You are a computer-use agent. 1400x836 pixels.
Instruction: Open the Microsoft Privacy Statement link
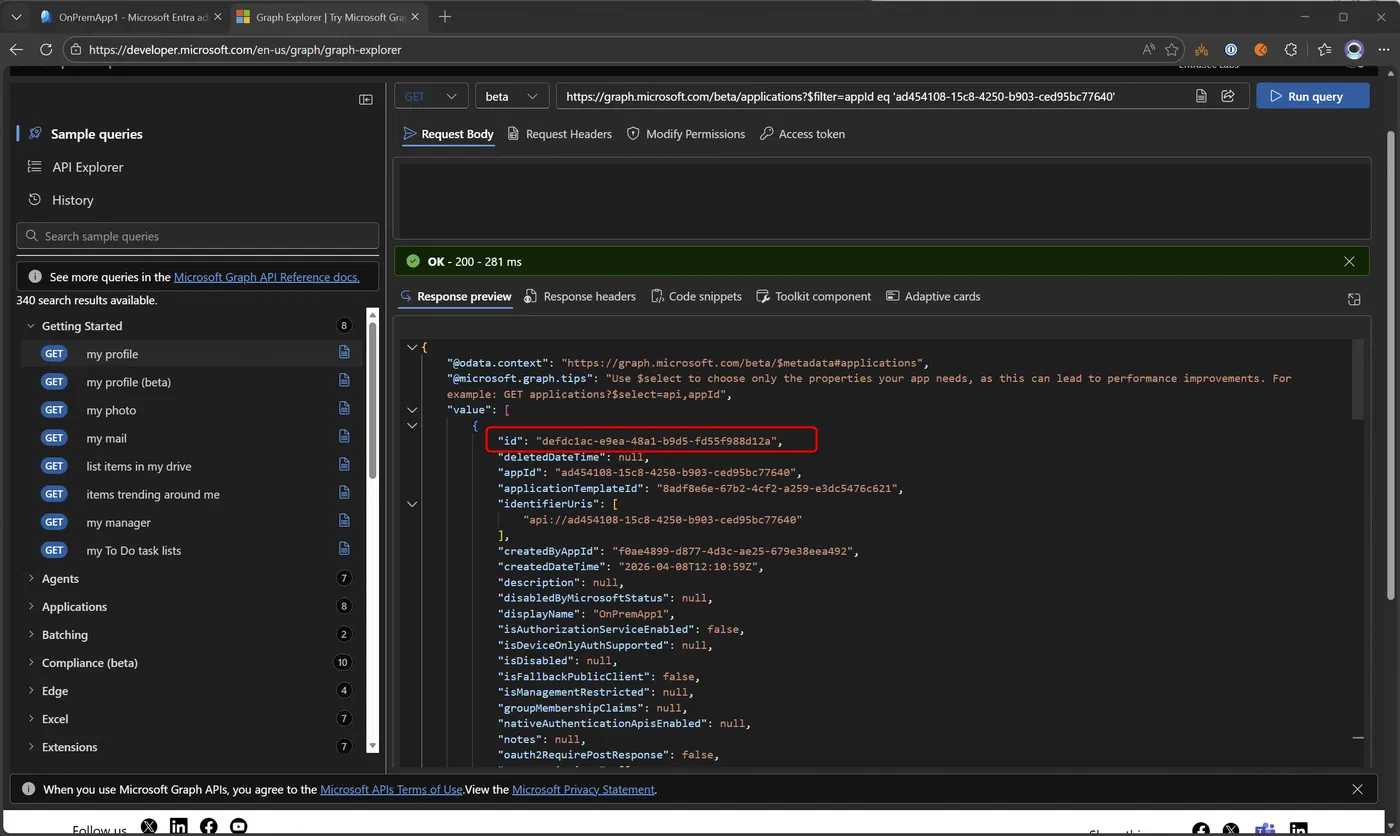pos(584,790)
